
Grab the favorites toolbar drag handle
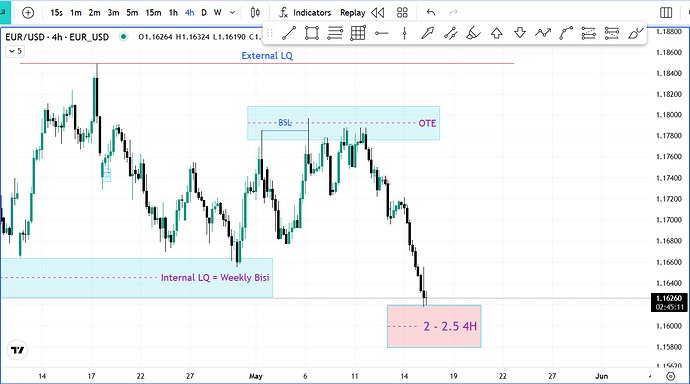click(270, 33)
